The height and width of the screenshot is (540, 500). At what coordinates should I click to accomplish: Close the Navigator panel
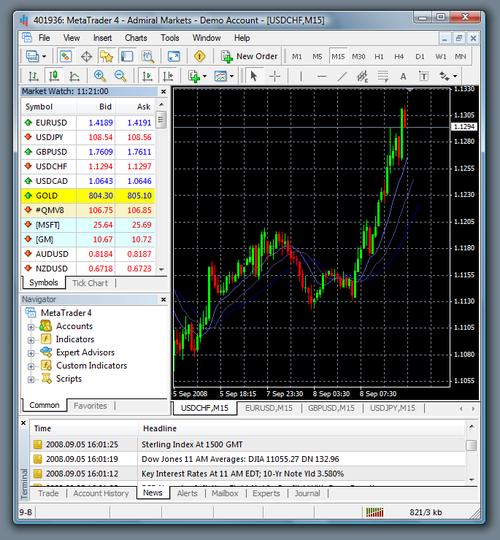(x=163, y=300)
